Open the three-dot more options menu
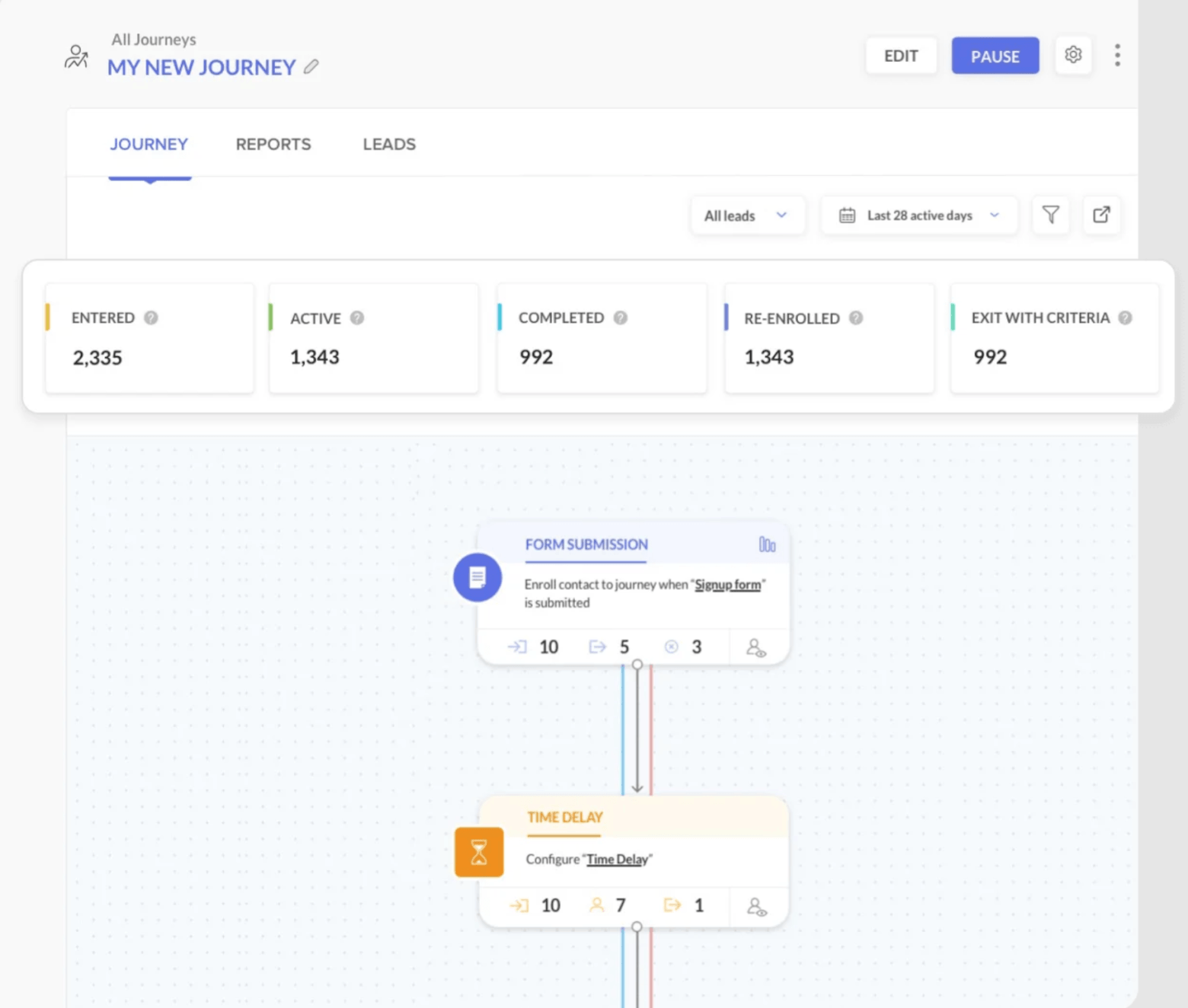Viewport: 1188px width, 1008px height. coord(1117,55)
